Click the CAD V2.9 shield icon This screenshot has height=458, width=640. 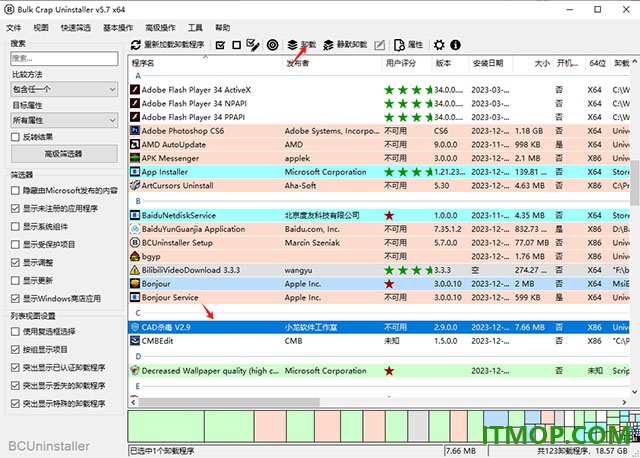pyautogui.click(x=135, y=327)
